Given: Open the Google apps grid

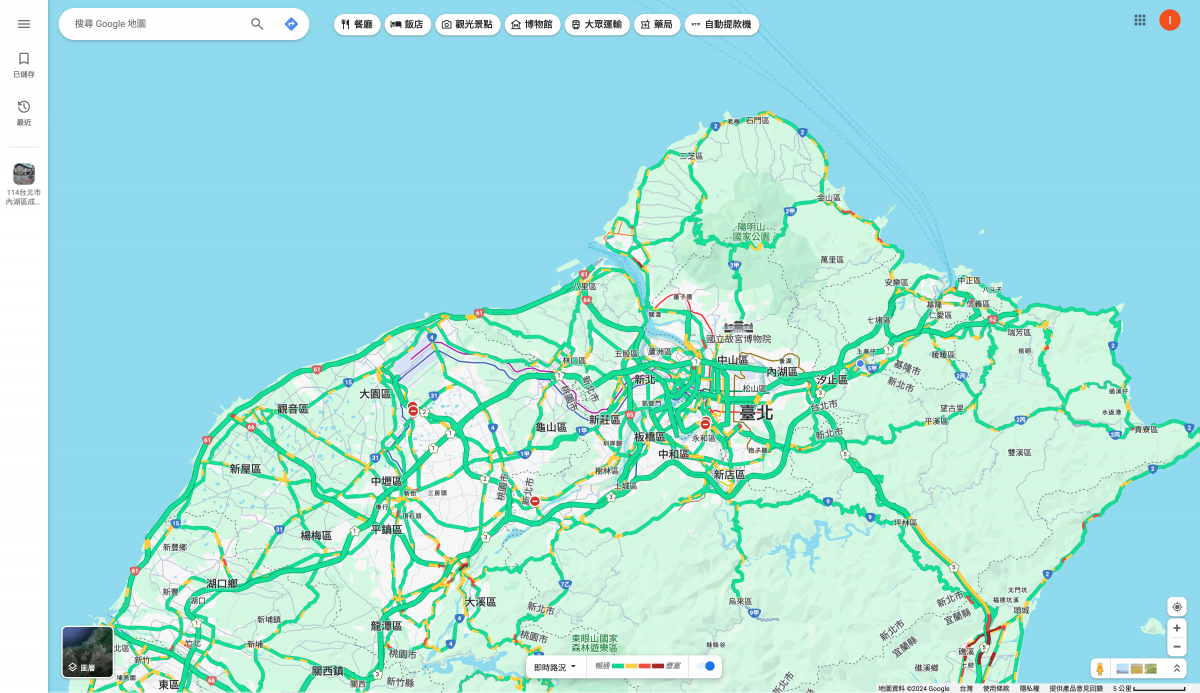Looking at the screenshot, I should click(1140, 20).
